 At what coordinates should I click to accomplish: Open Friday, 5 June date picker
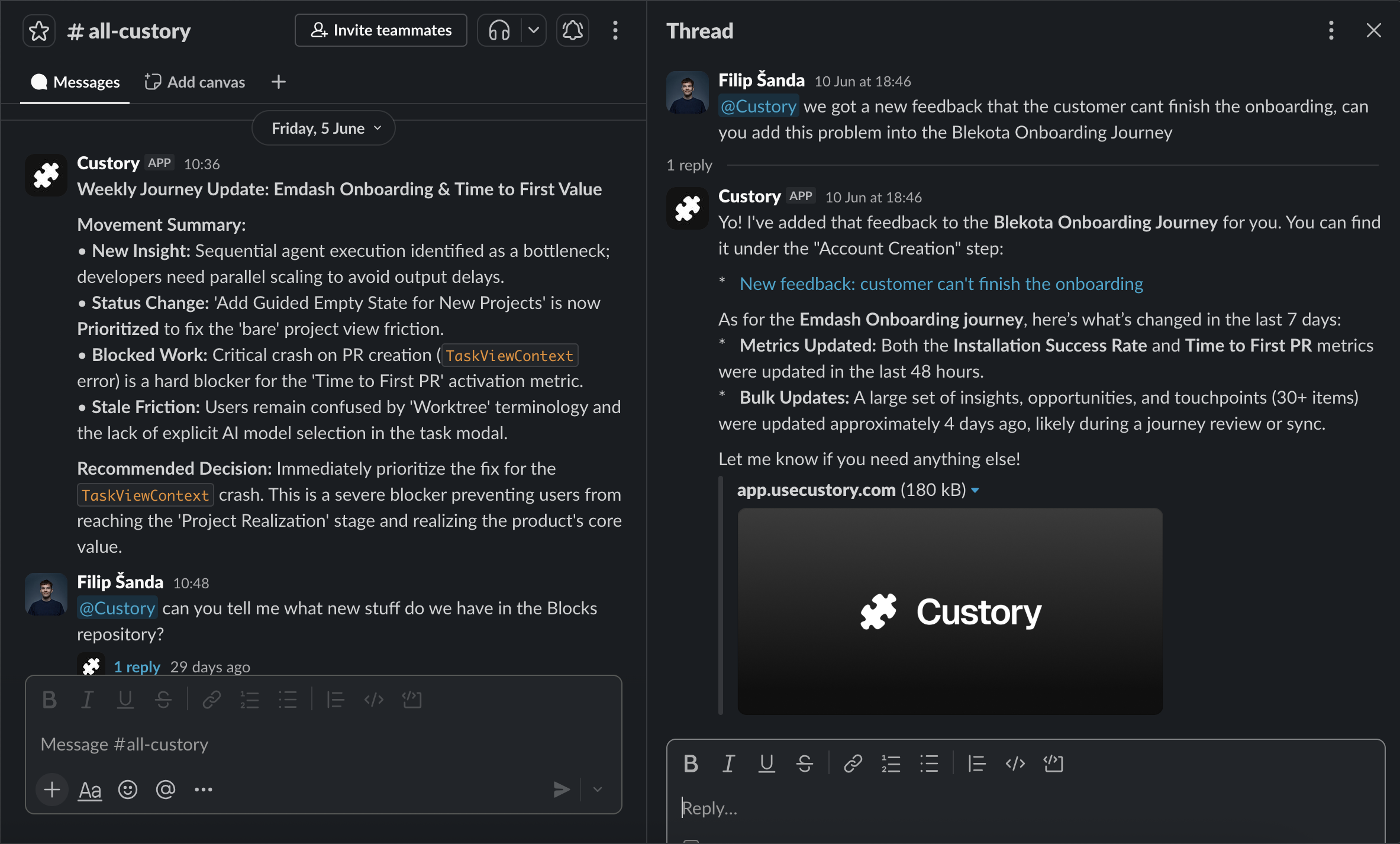324,128
